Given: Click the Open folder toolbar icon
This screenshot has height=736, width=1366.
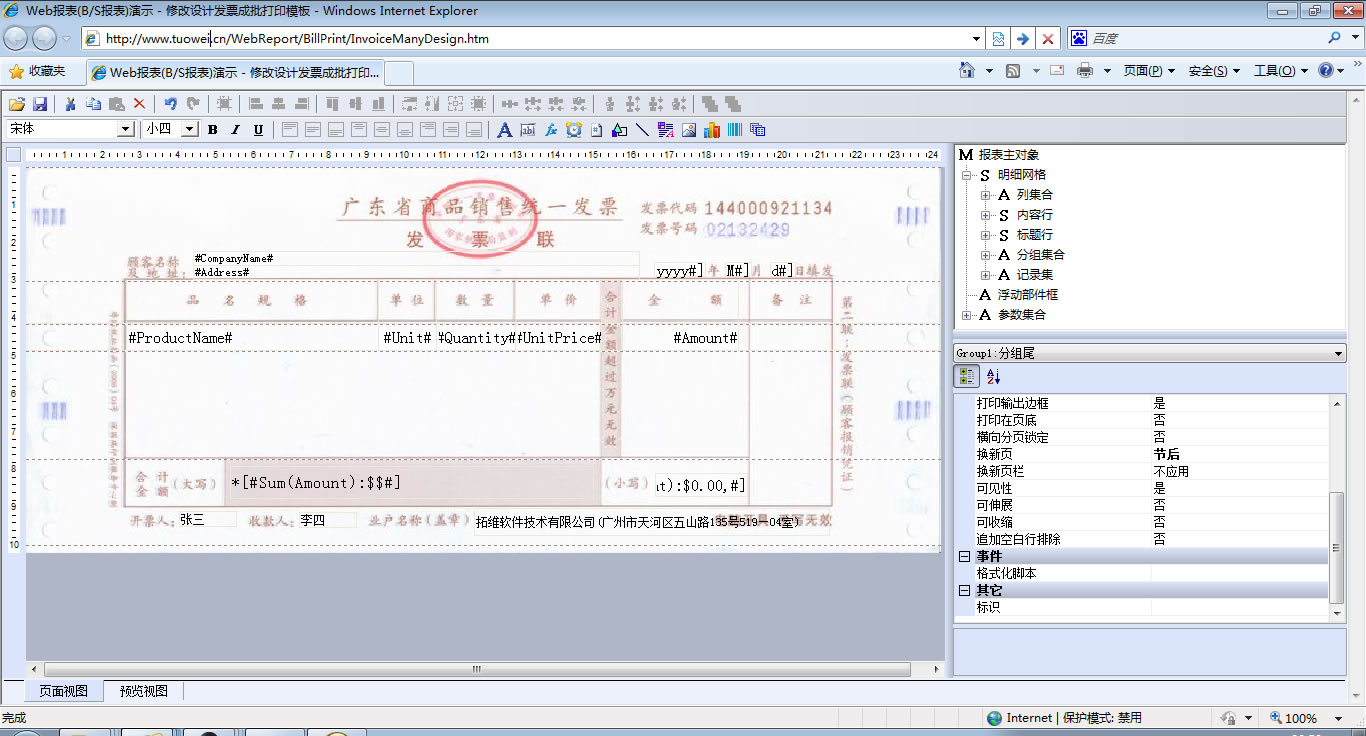Looking at the screenshot, I should [17, 104].
